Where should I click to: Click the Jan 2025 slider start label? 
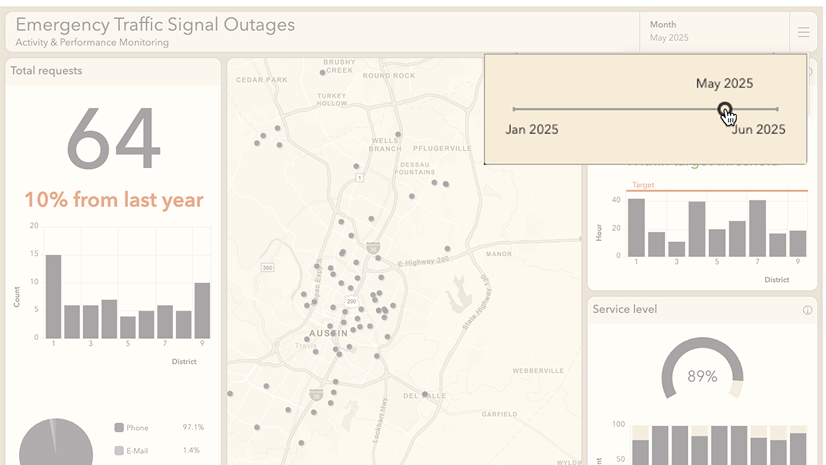click(532, 130)
